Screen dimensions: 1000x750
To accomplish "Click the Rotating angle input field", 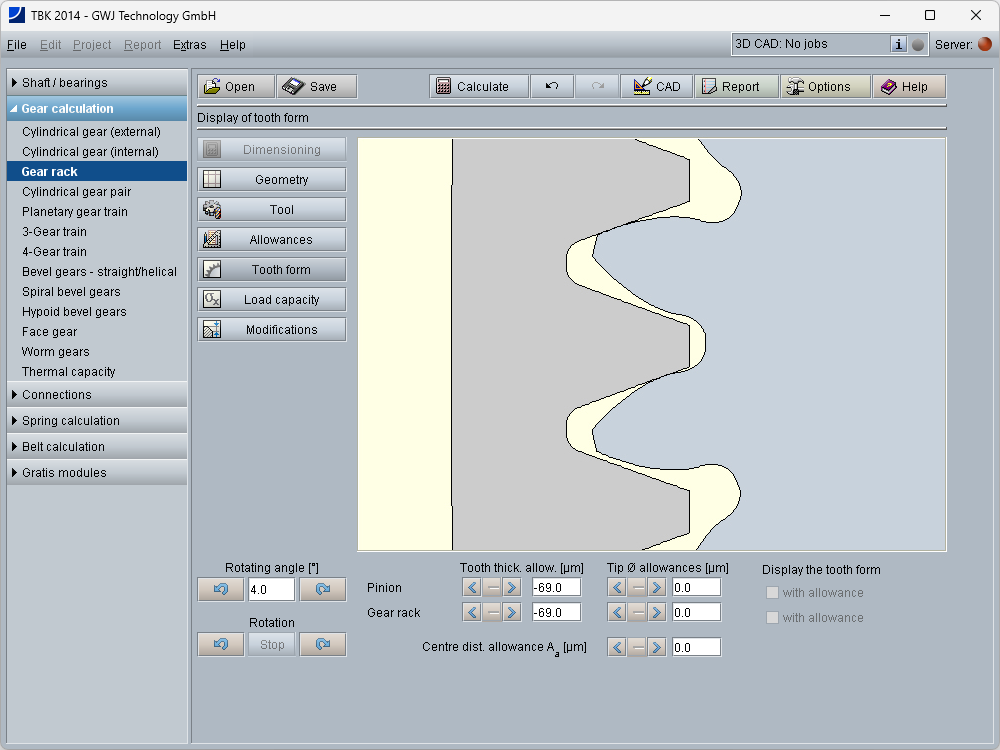I will coord(271,590).
